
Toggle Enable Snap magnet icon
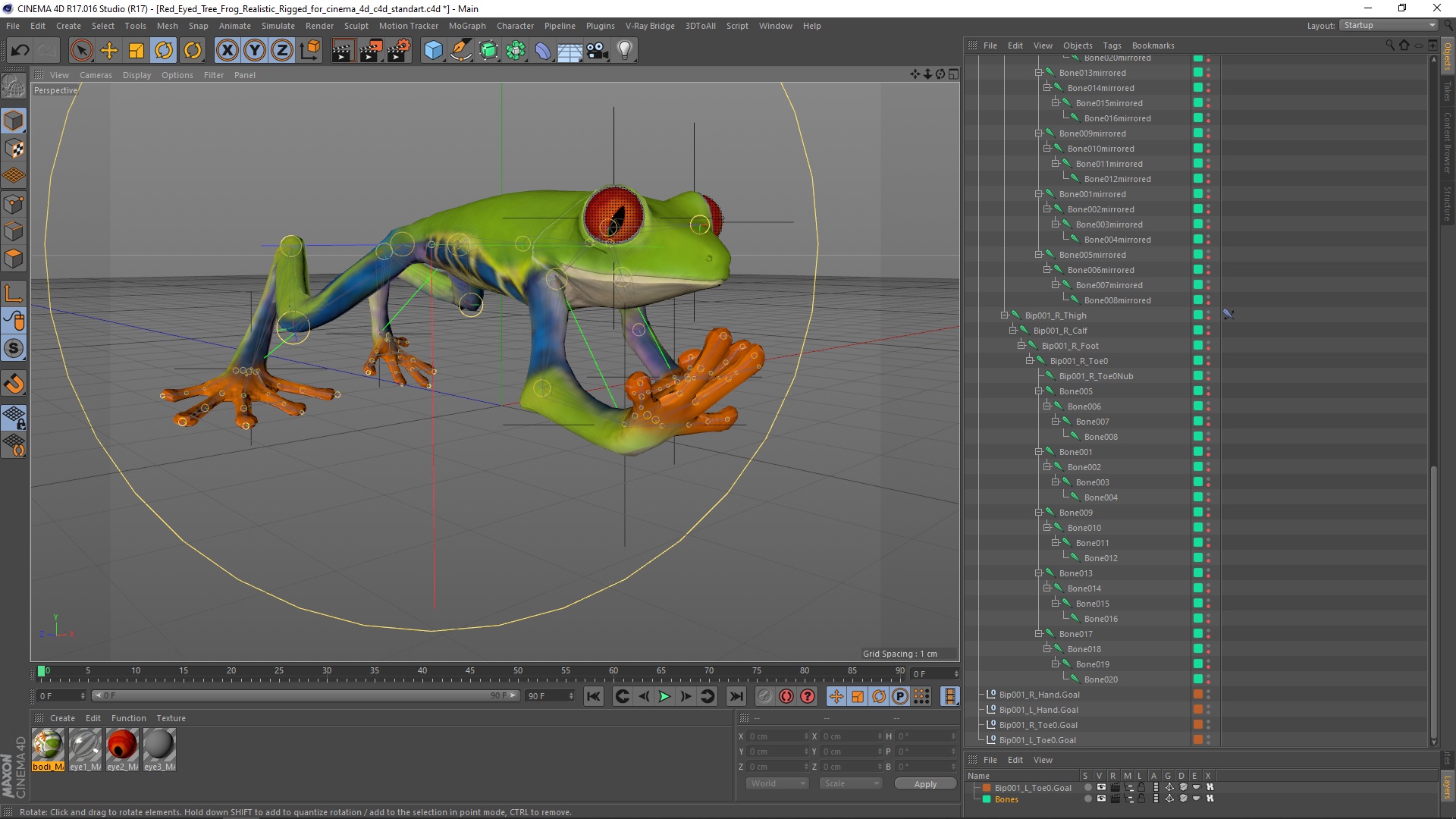14,384
